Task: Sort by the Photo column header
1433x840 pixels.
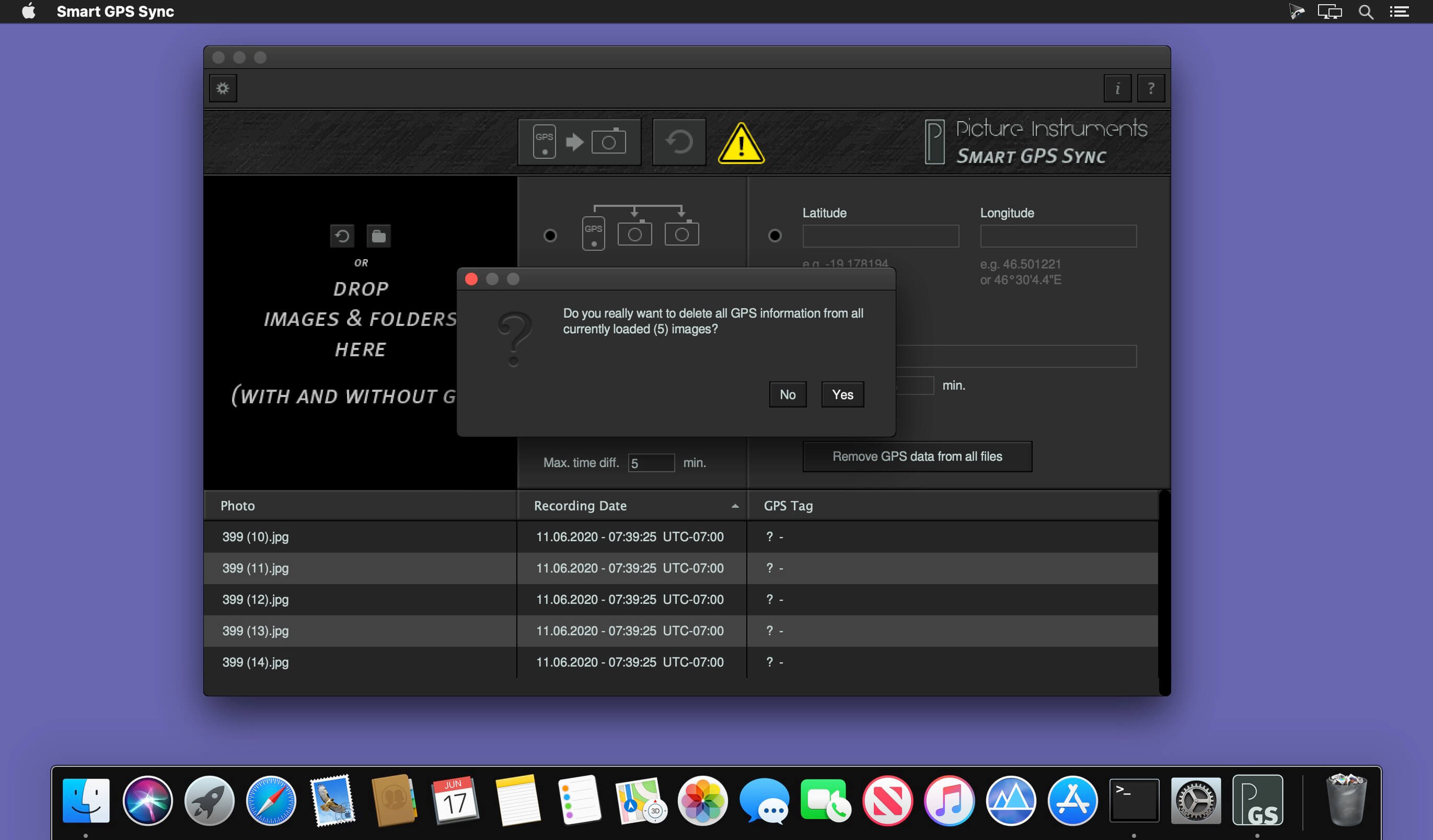Action: pyautogui.click(x=360, y=505)
